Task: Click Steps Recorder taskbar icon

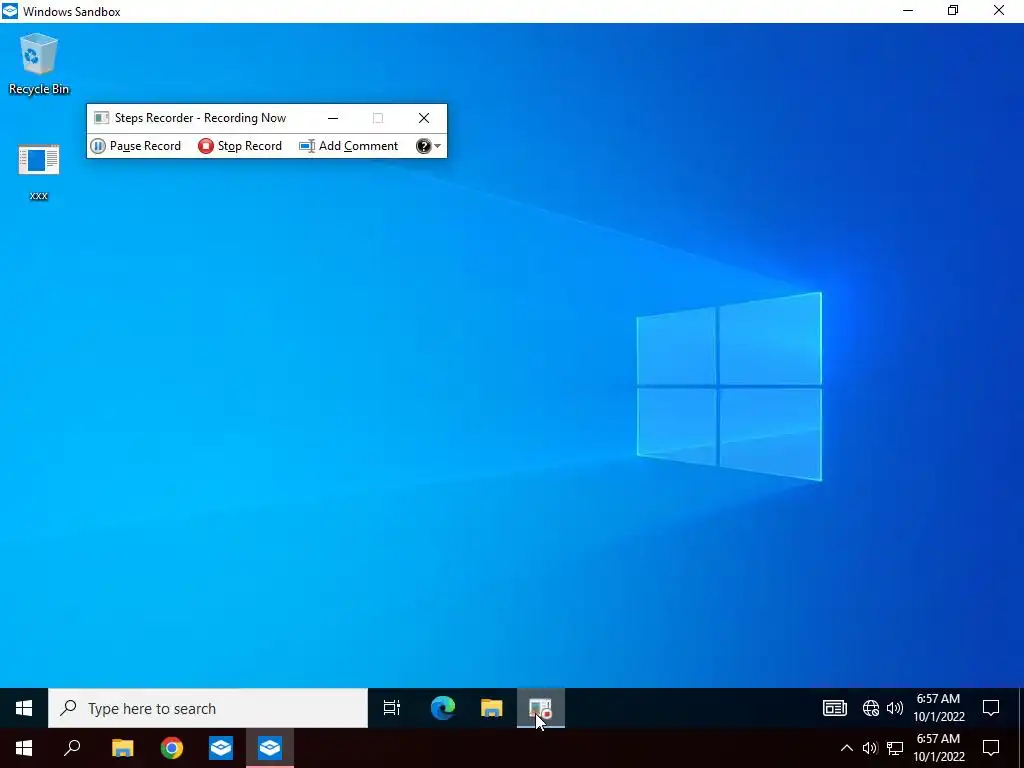Action: [x=541, y=708]
